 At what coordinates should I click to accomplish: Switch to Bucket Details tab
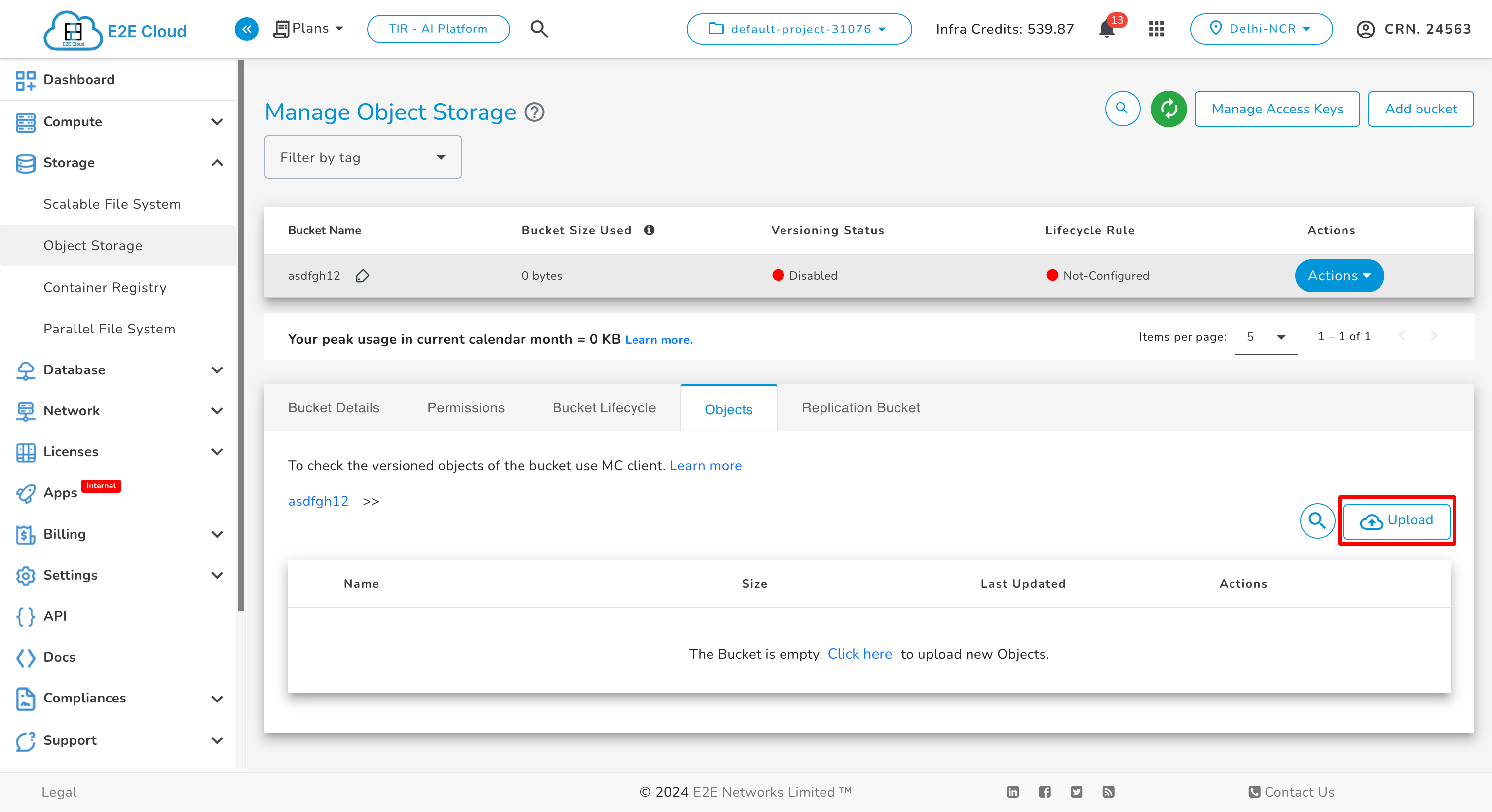pyautogui.click(x=334, y=408)
